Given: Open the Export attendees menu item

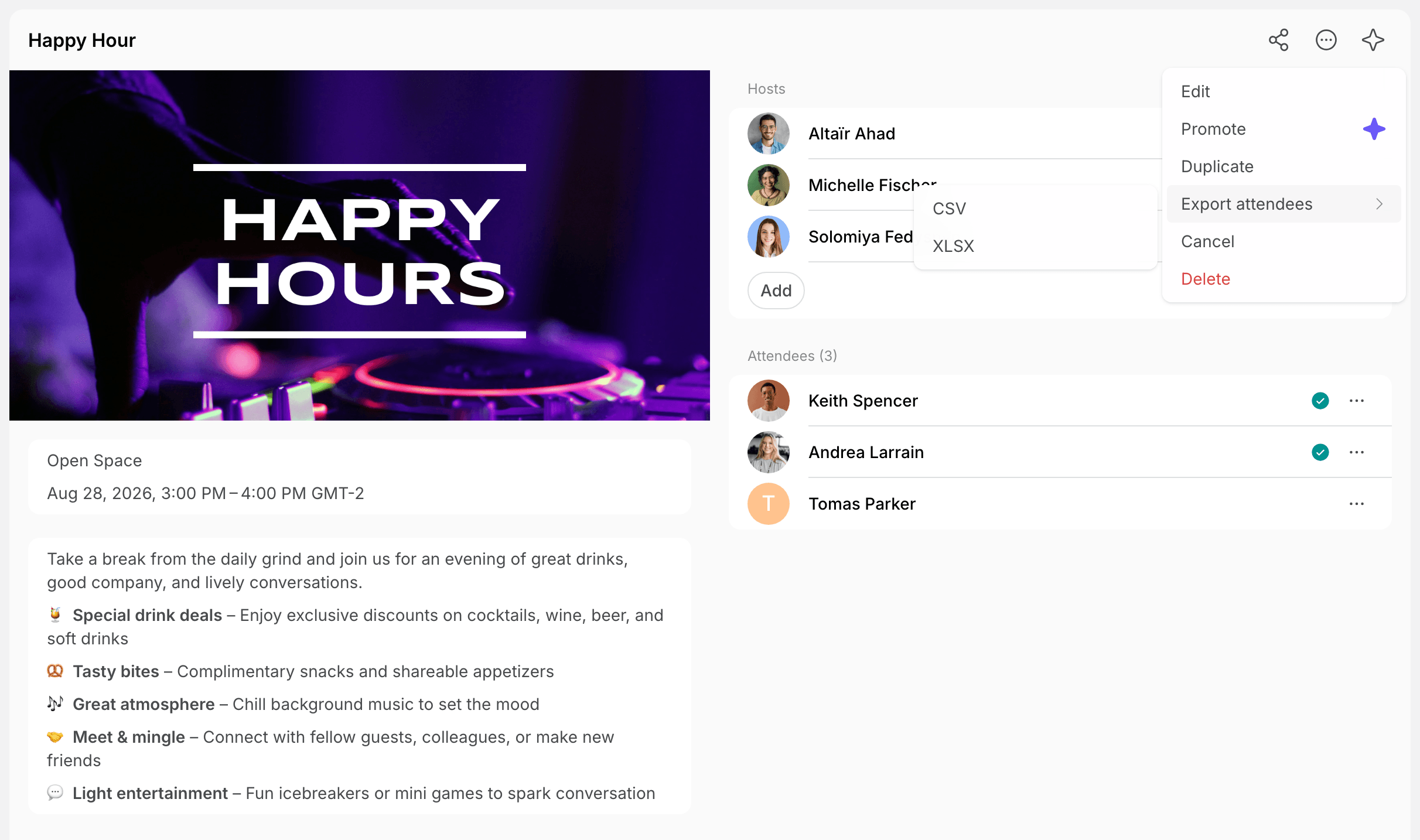Looking at the screenshot, I should 1284,204.
